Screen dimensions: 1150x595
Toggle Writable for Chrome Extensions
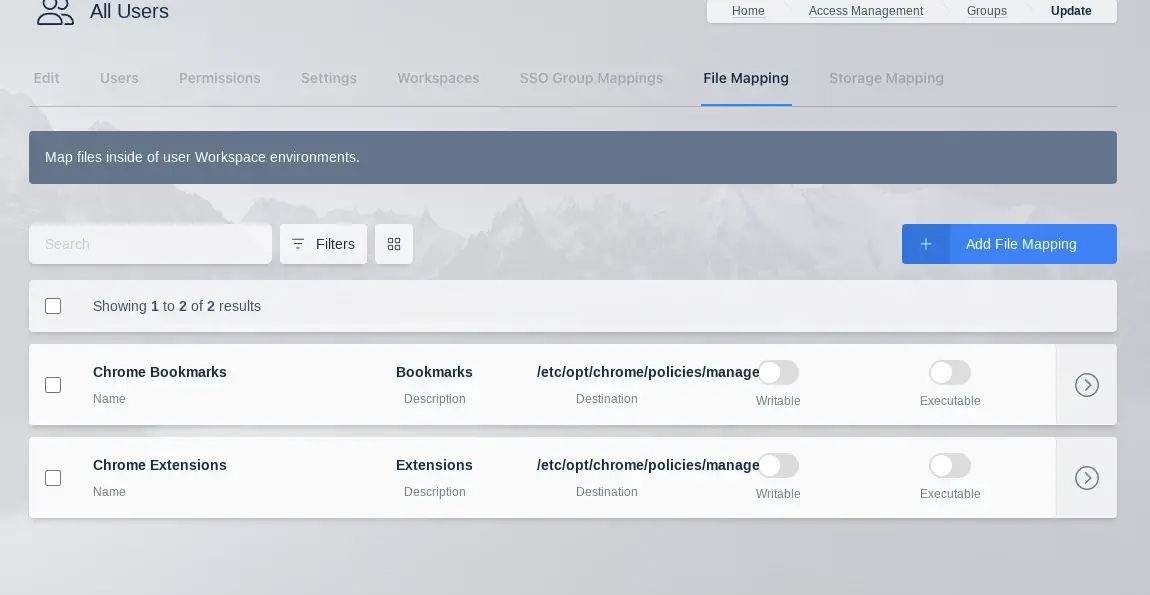[x=778, y=465]
